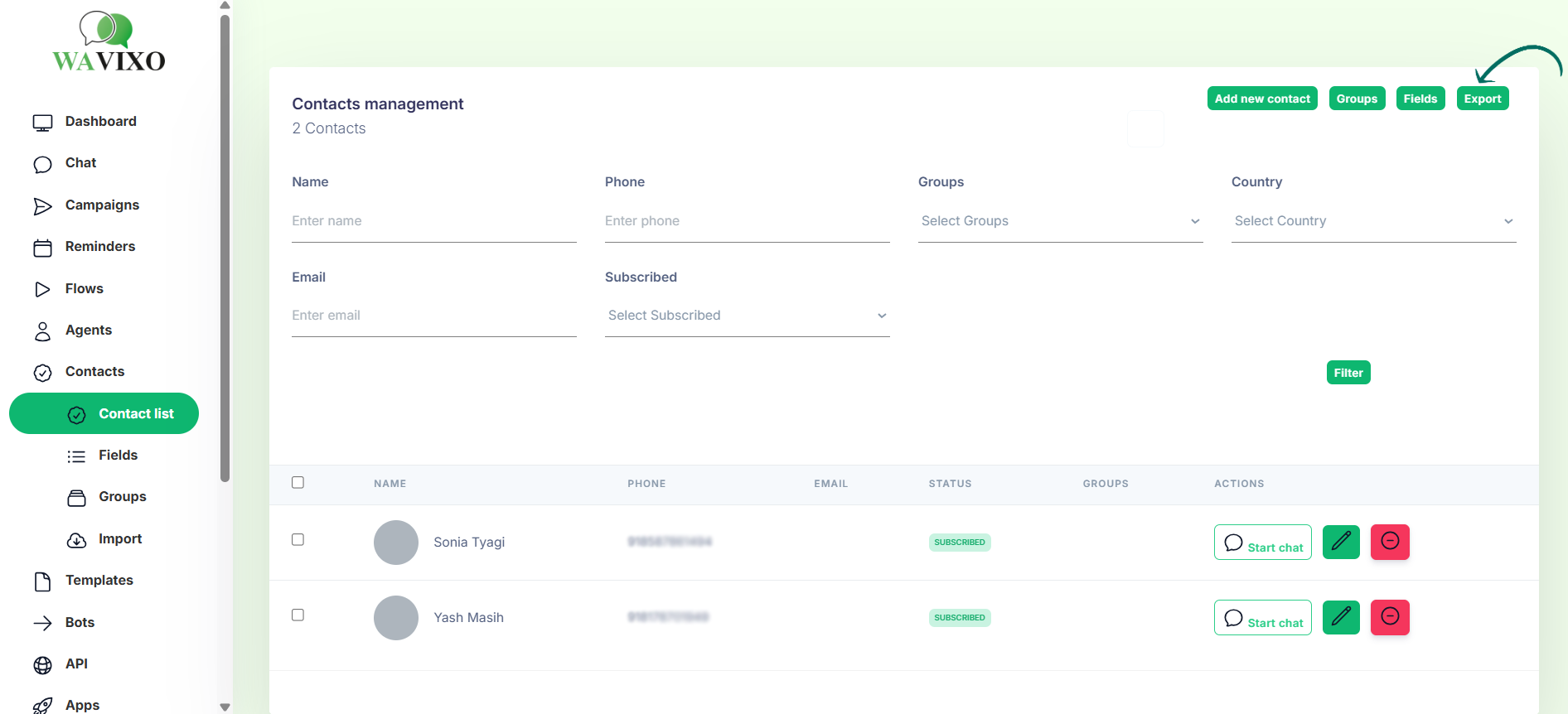Check the box for Sonia Tyagi

(x=298, y=540)
